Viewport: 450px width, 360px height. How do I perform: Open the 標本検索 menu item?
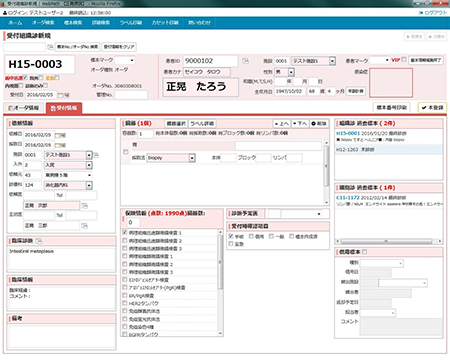[x=73, y=23]
